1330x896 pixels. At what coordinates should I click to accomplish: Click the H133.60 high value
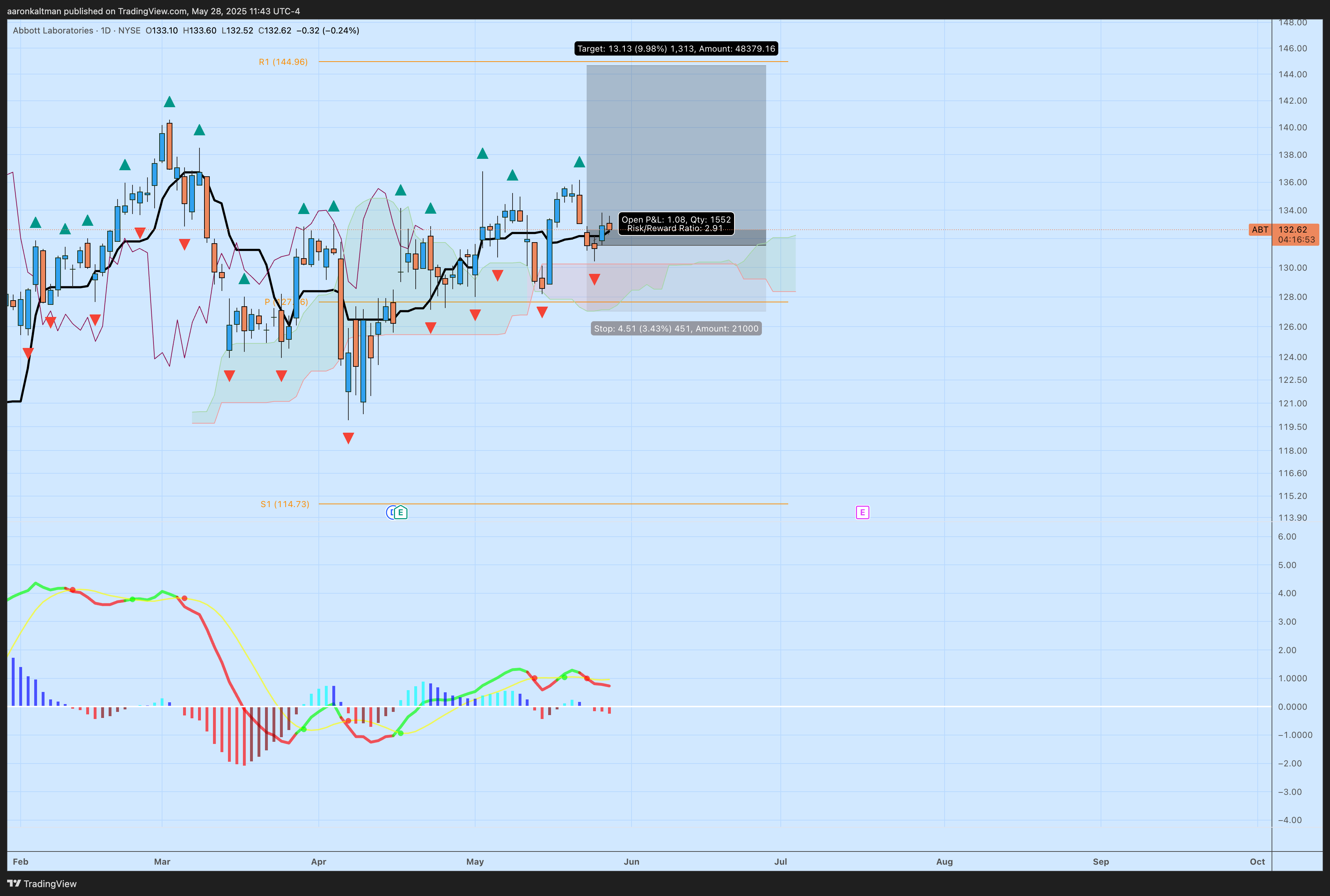point(199,30)
